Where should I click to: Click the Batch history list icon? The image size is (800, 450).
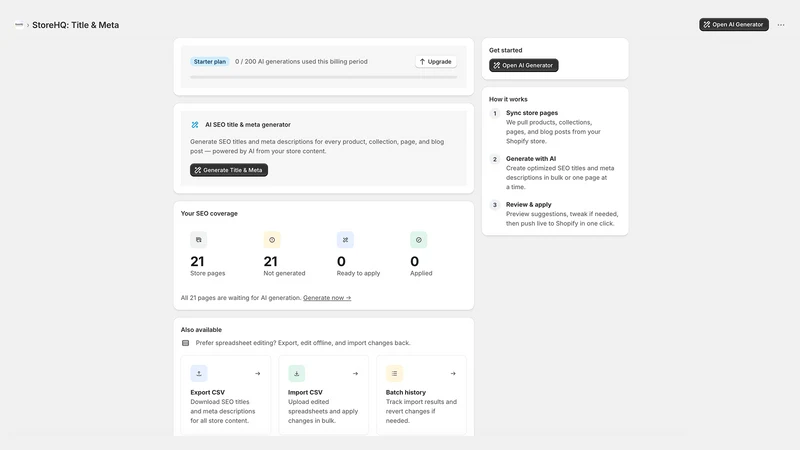pos(394,373)
